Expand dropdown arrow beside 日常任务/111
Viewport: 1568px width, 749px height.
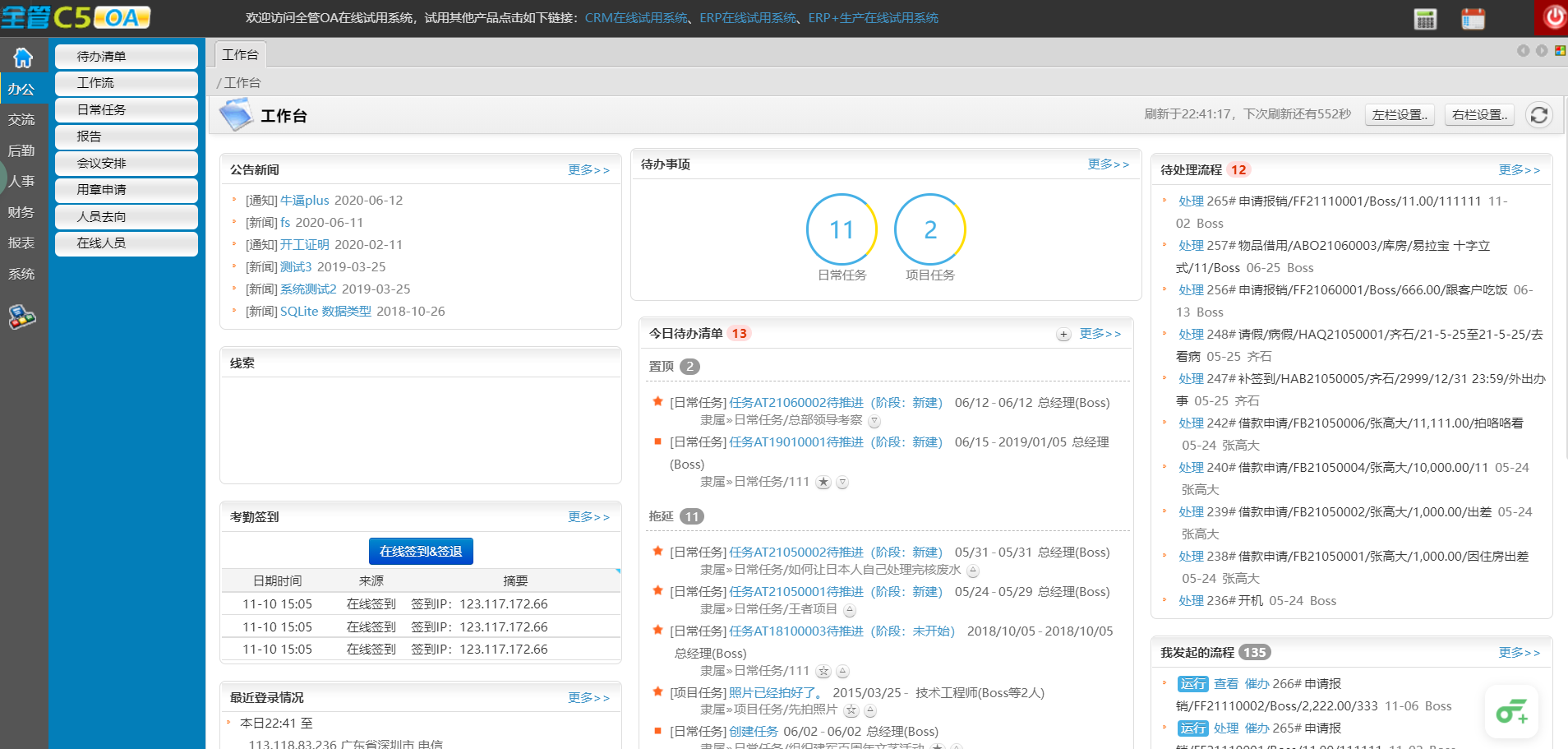point(842,483)
